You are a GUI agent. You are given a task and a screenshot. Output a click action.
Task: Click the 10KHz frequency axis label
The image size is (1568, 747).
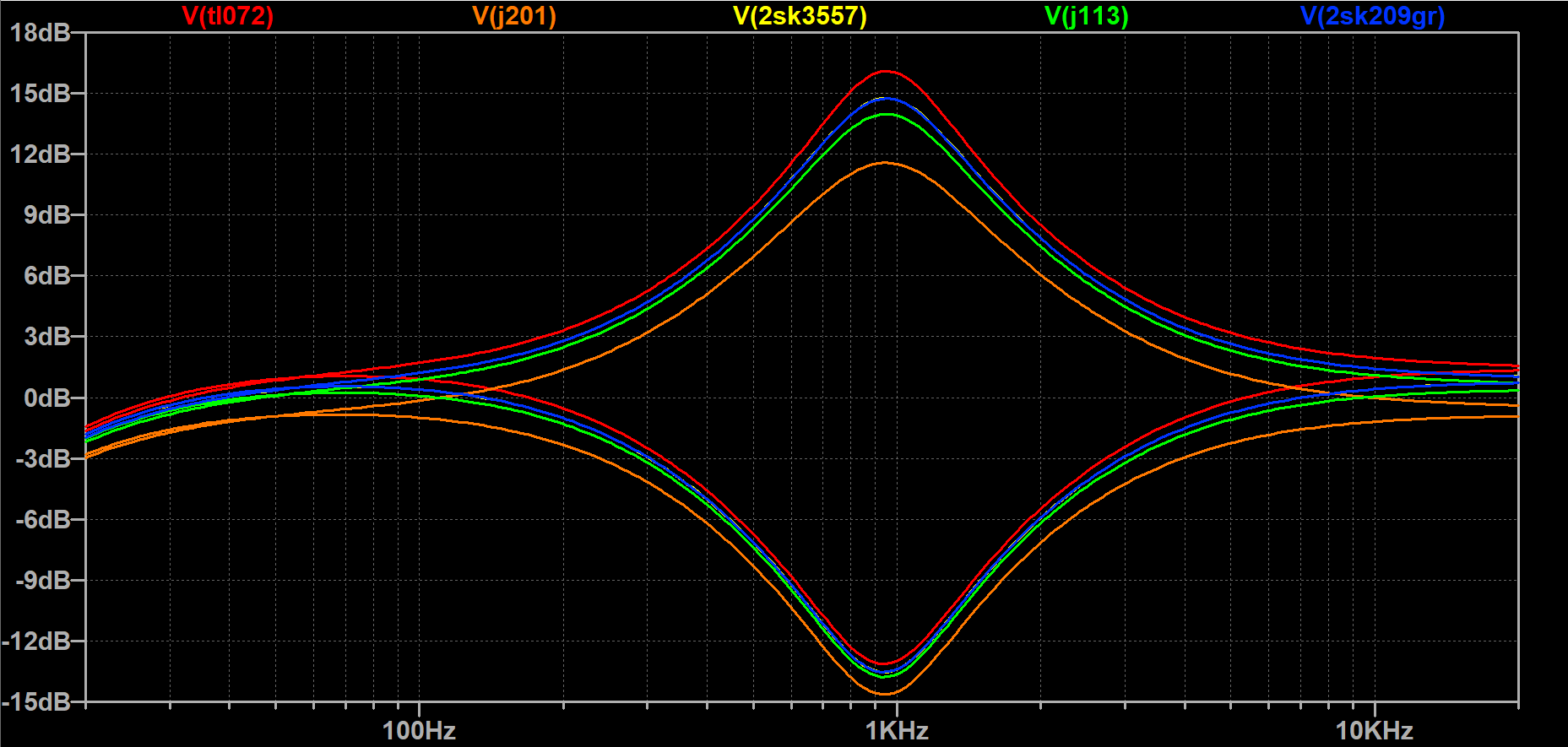(x=1375, y=730)
